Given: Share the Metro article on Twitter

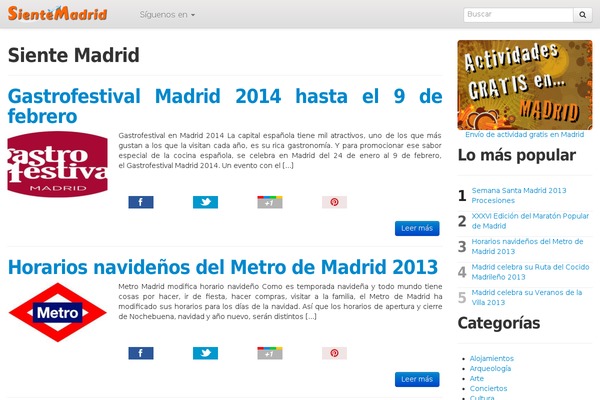Looking at the screenshot, I should [205, 353].
